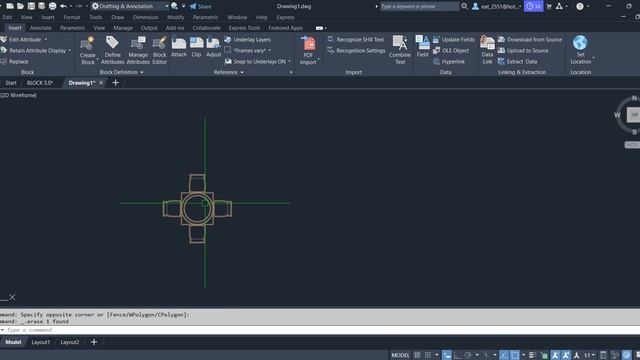Image resolution: width=640 pixels, height=360 pixels.
Task: Switch to the Manage ribbon tab
Action: tap(123, 28)
